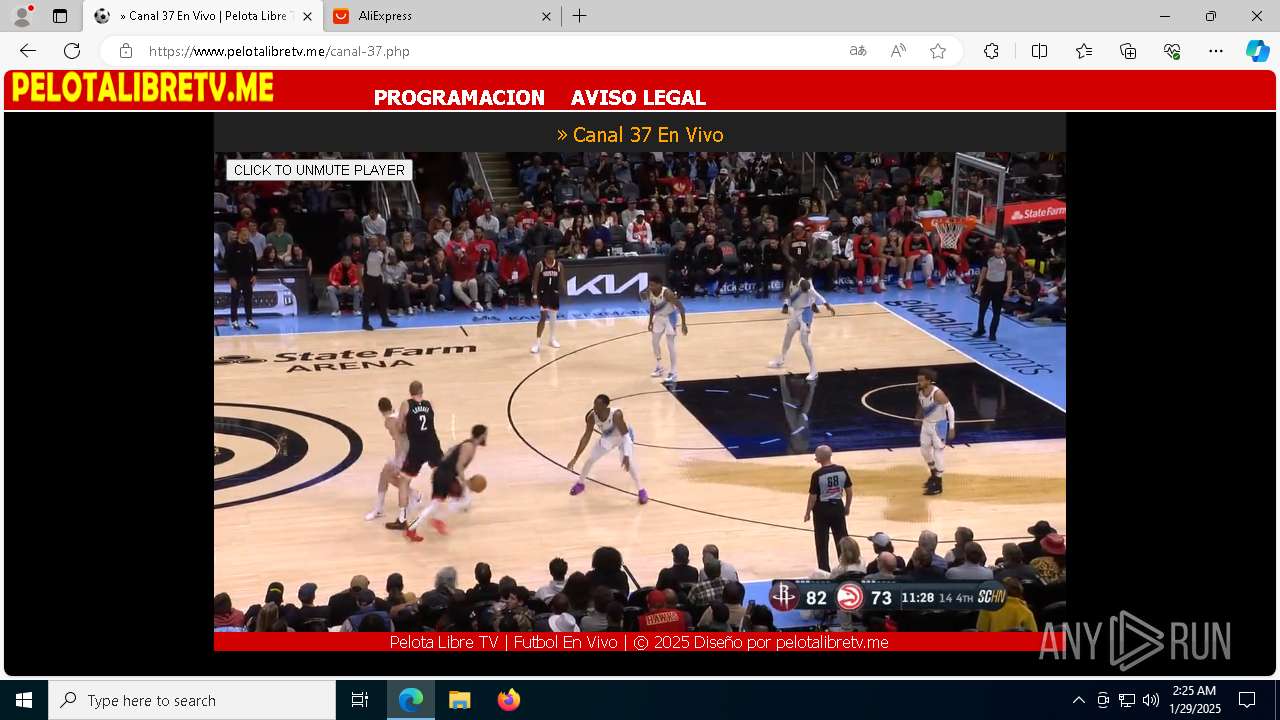This screenshot has width=1280, height=720.
Task: Close the AliExpress tab
Action: (546, 16)
